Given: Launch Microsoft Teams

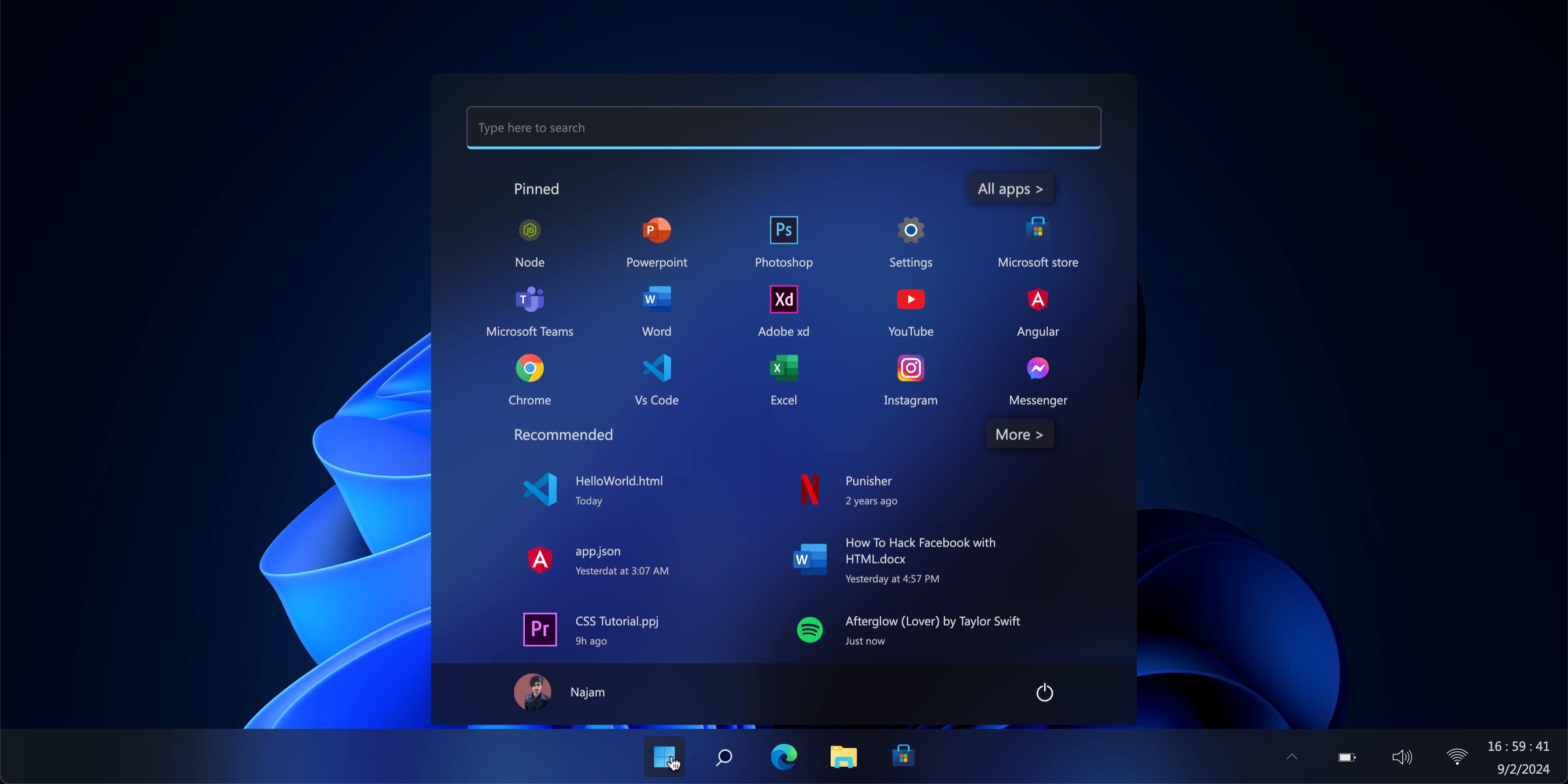Looking at the screenshot, I should [530, 311].
